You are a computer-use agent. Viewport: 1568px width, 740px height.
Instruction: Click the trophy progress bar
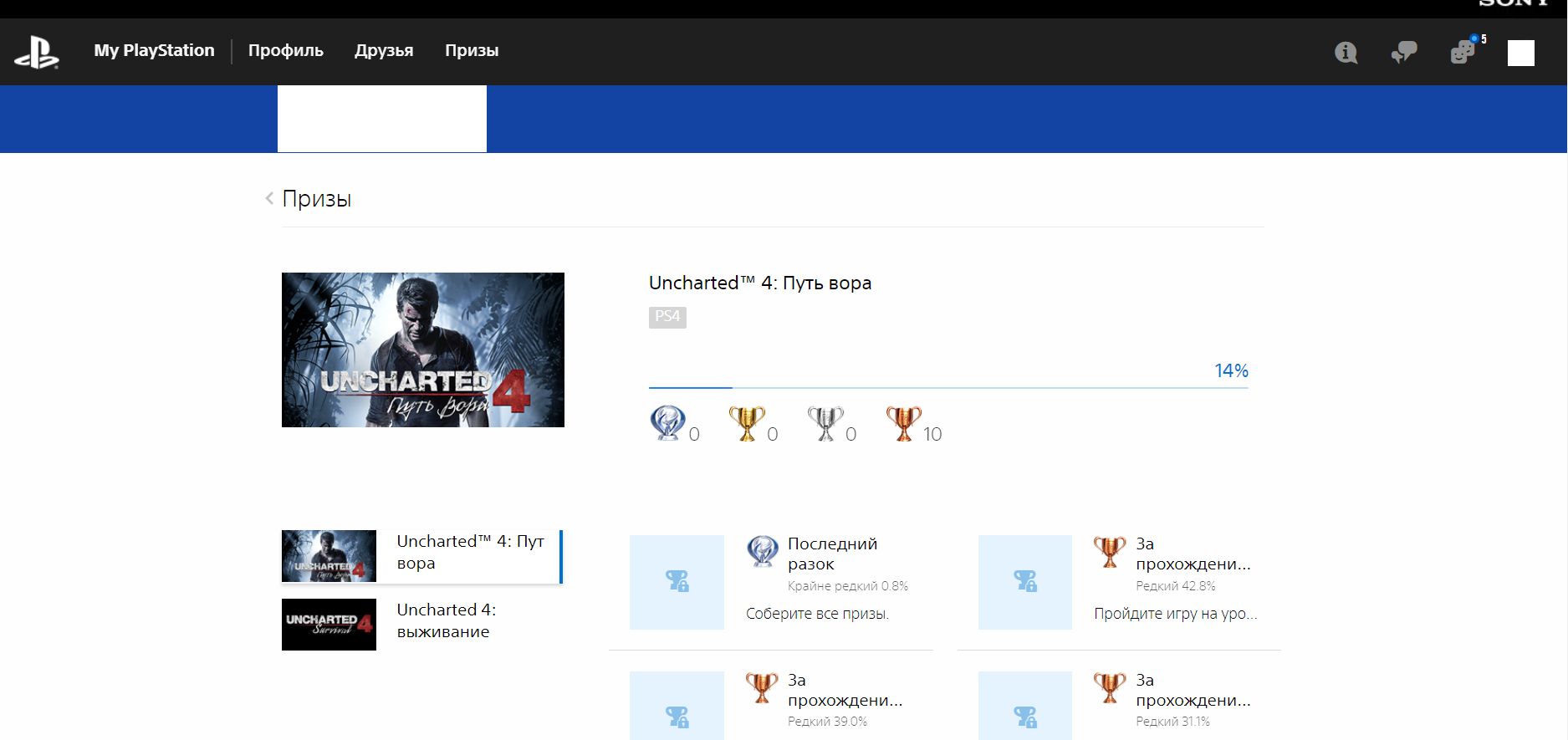[948, 388]
